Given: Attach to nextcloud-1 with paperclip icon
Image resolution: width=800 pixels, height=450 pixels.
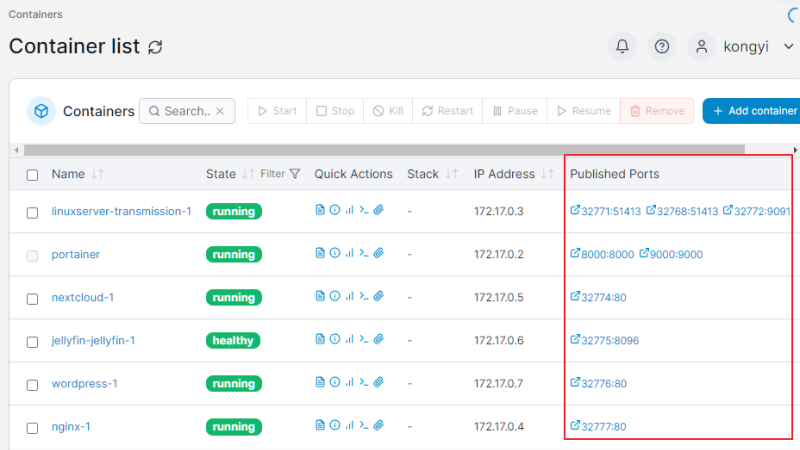Looking at the screenshot, I should coord(379,296).
